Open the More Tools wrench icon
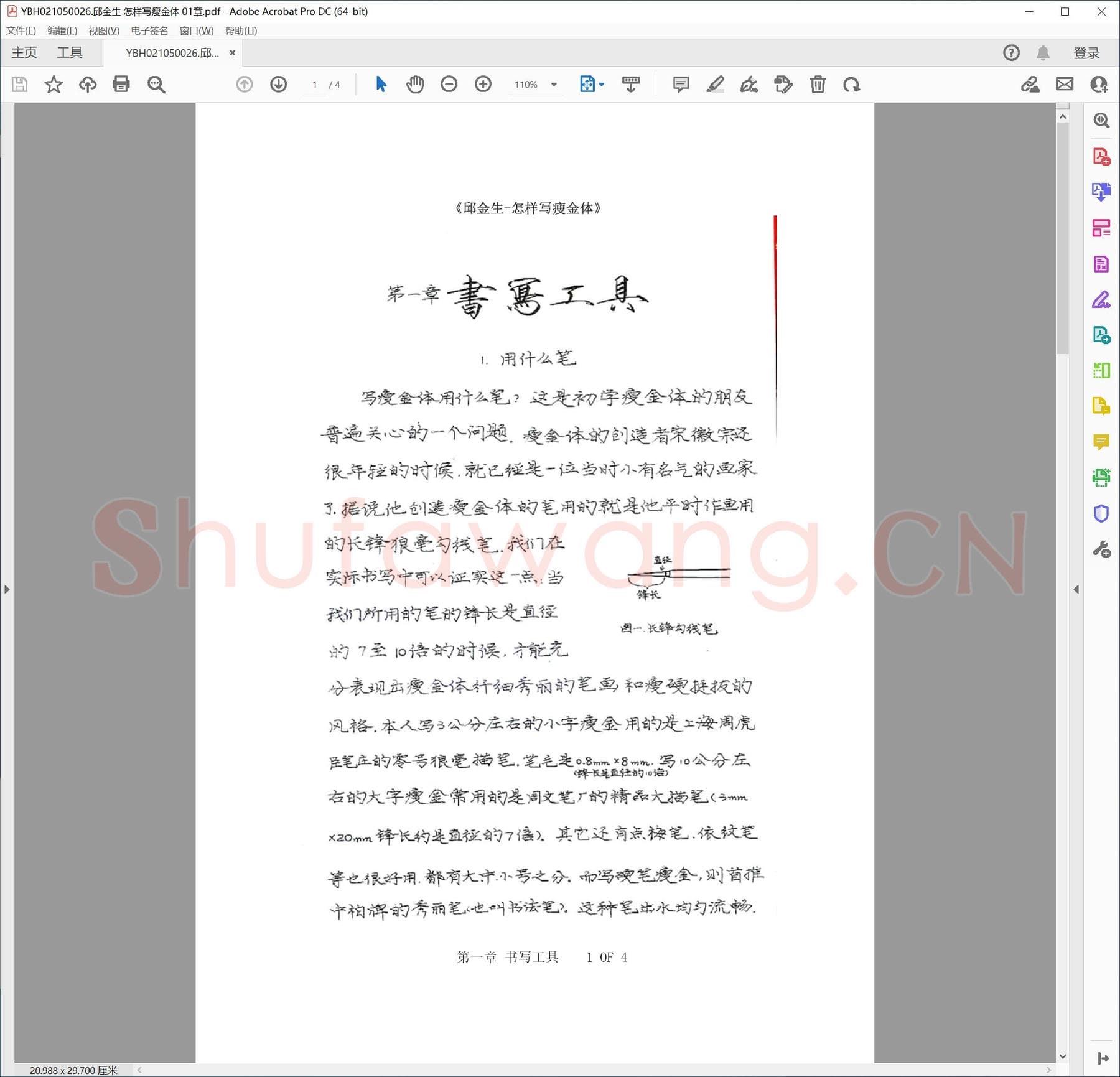Image resolution: width=1120 pixels, height=1077 pixels. click(x=1101, y=550)
